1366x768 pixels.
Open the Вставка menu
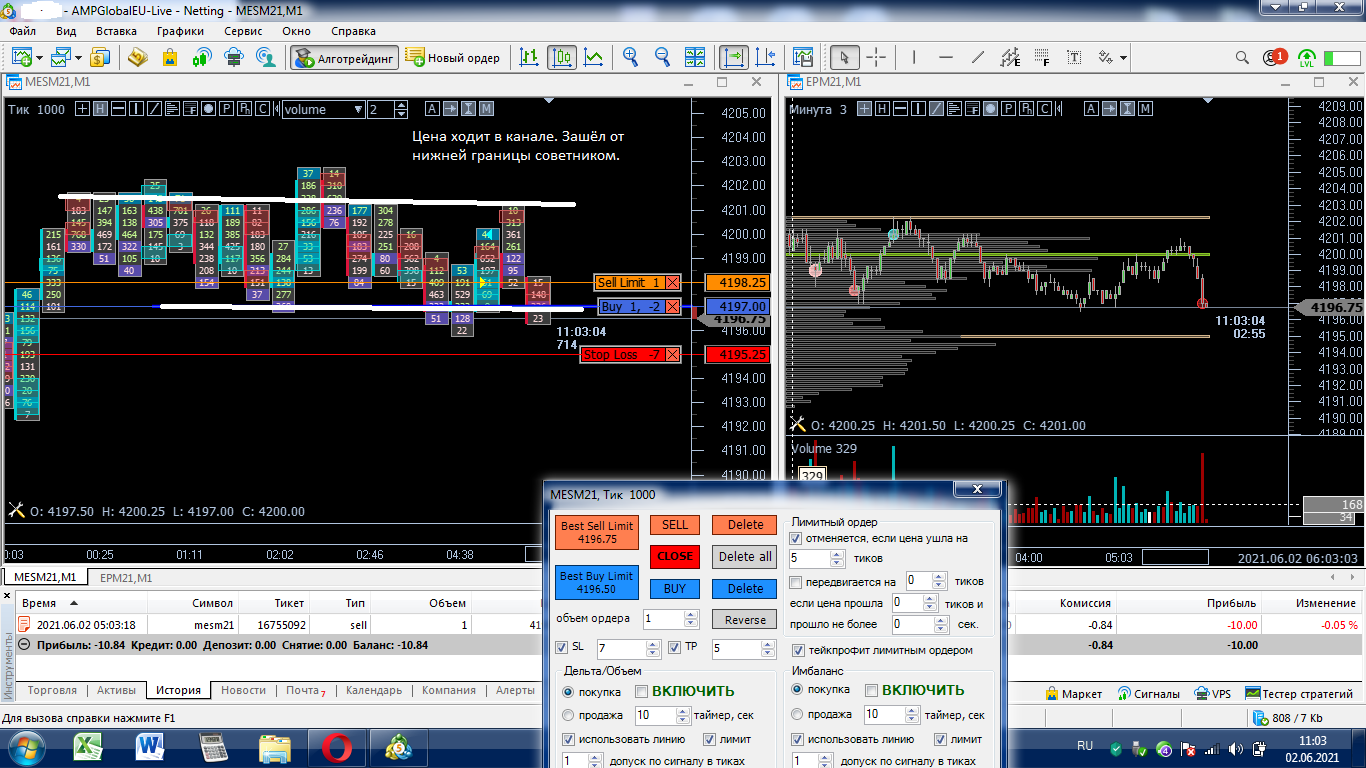[116, 31]
